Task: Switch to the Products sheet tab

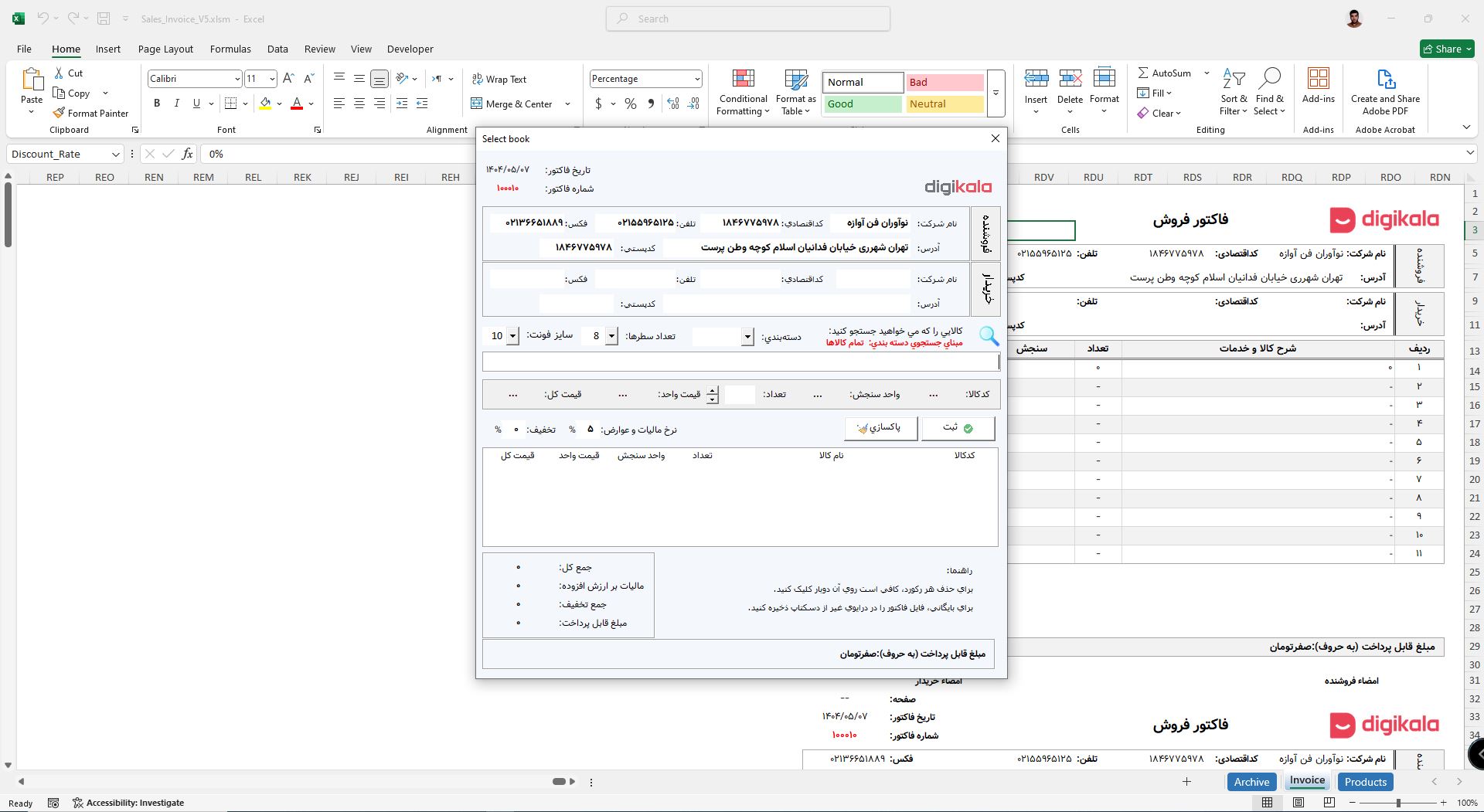Action: tap(1365, 782)
